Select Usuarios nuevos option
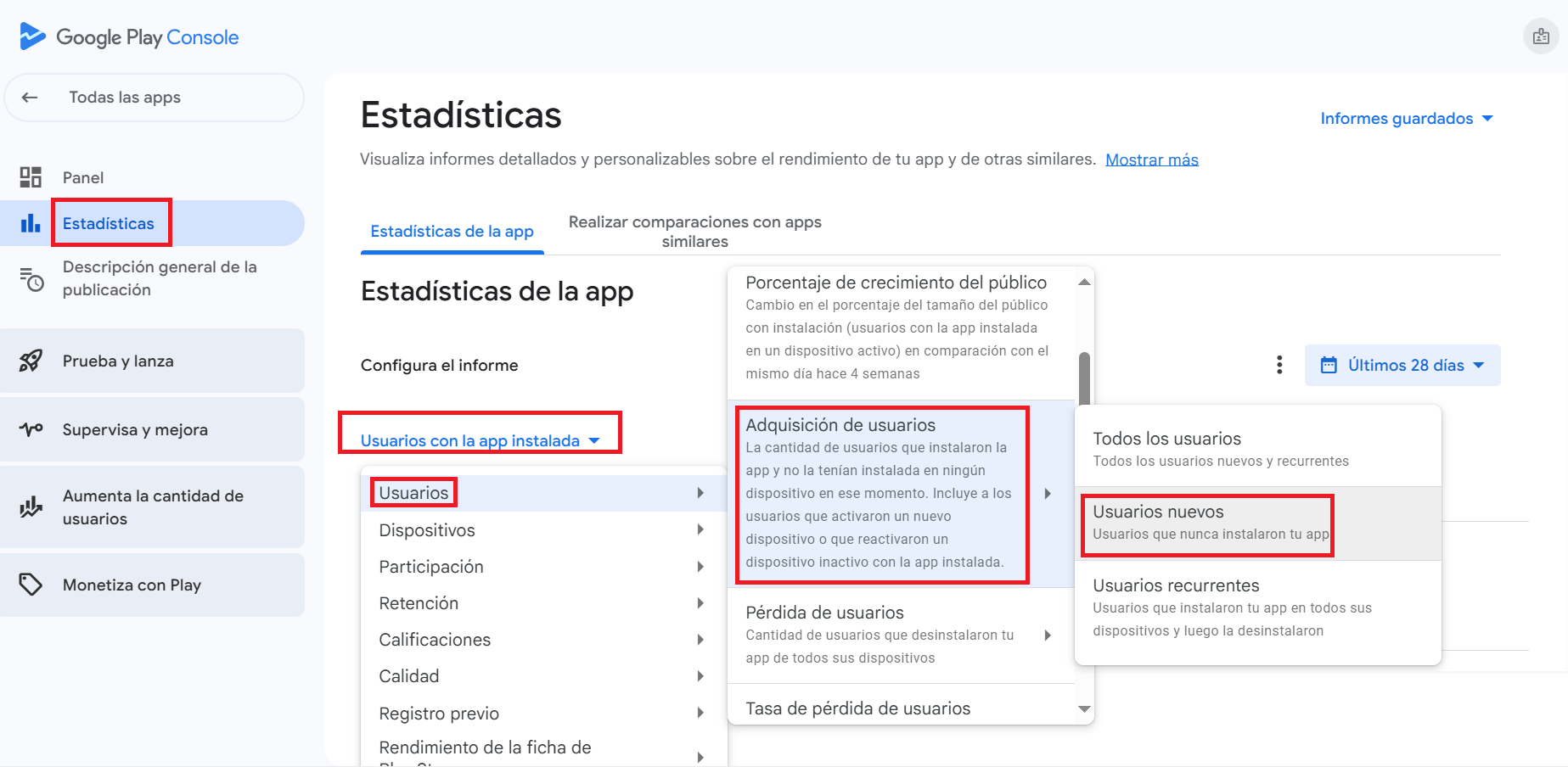 (1206, 523)
